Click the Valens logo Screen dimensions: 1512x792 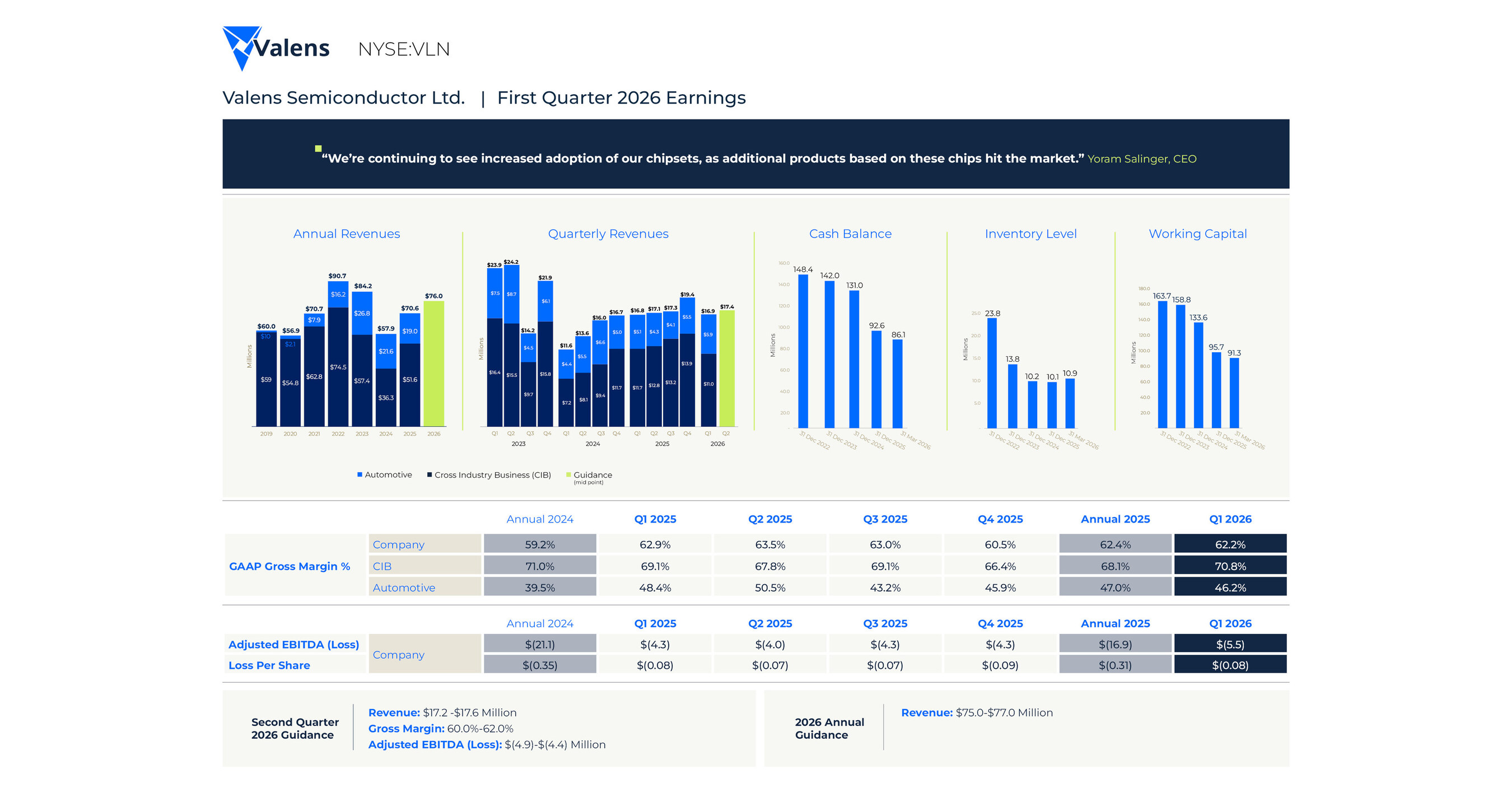(x=276, y=48)
